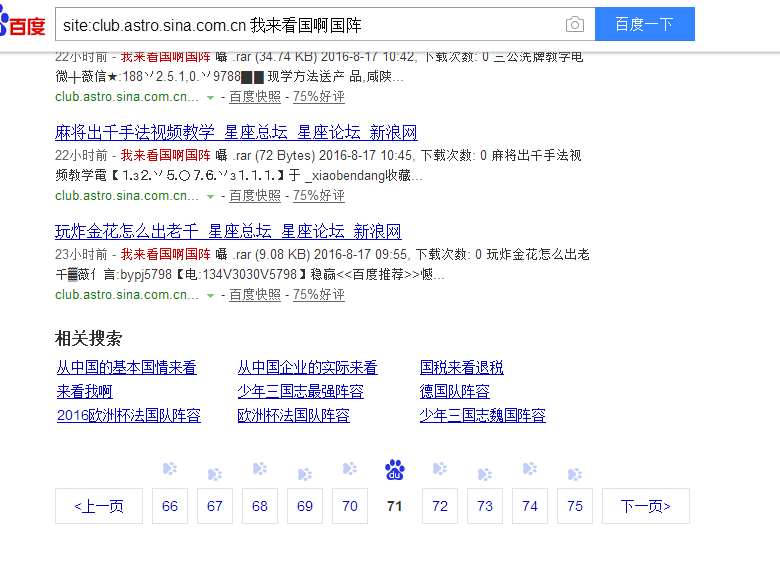Click the blue paw icon above page 71

click(395, 469)
